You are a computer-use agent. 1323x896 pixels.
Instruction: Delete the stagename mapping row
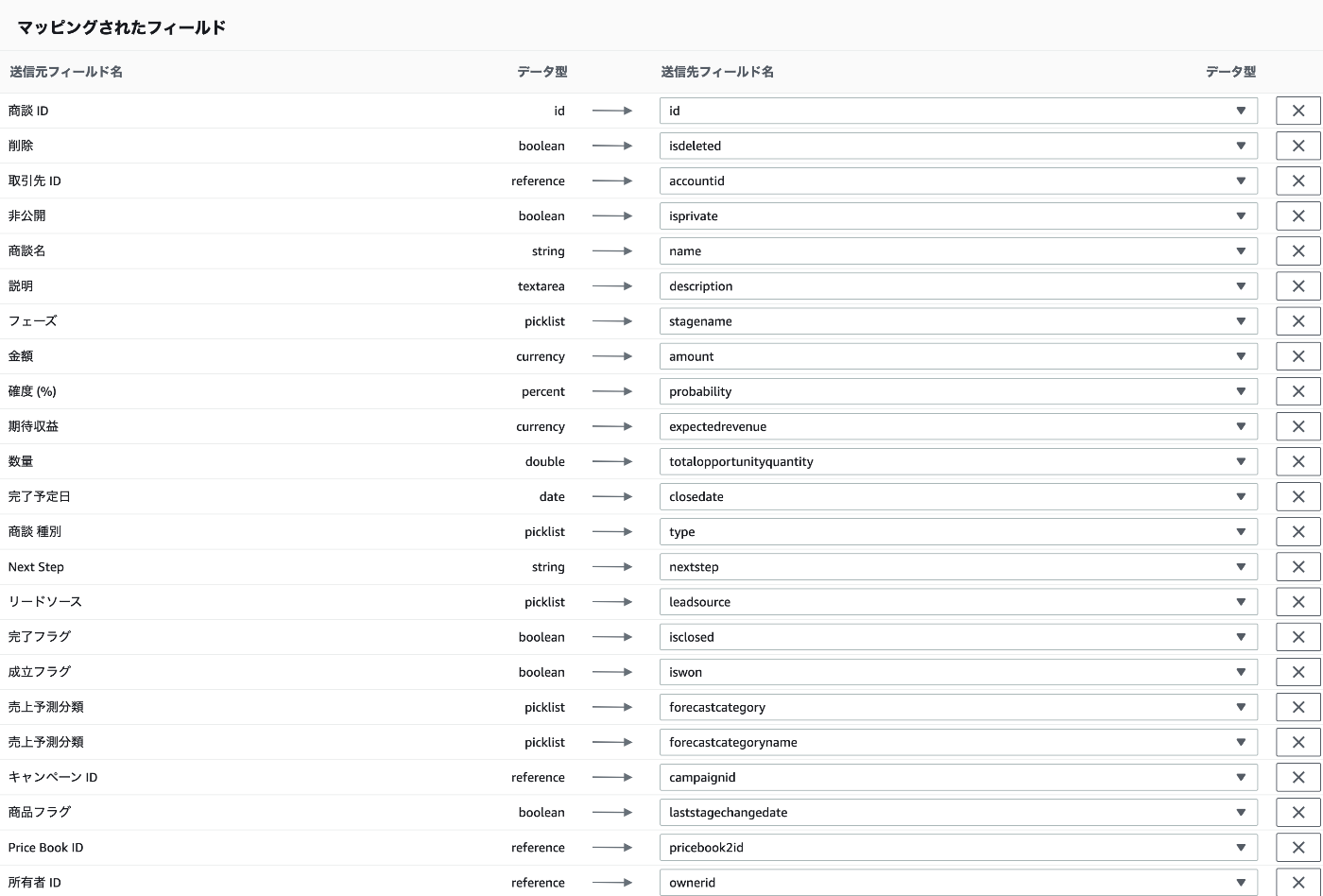pos(1297,321)
